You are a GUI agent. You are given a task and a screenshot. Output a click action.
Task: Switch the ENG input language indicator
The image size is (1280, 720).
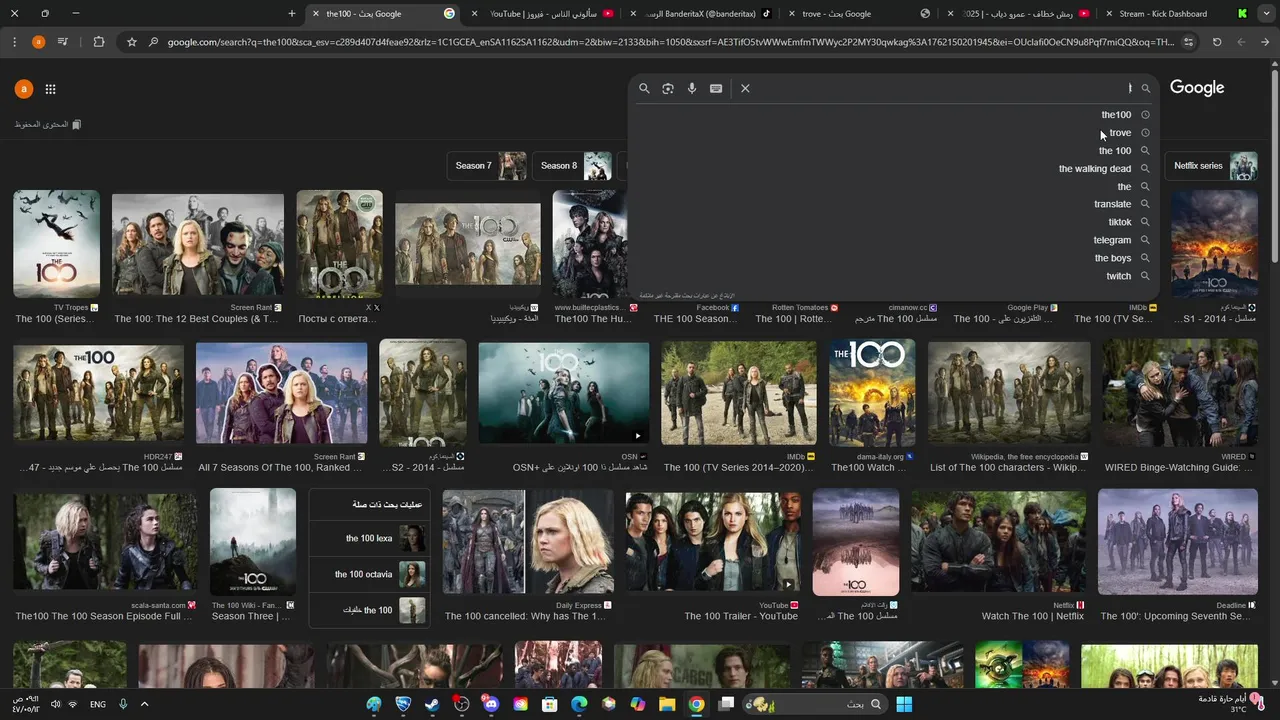tap(98, 704)
